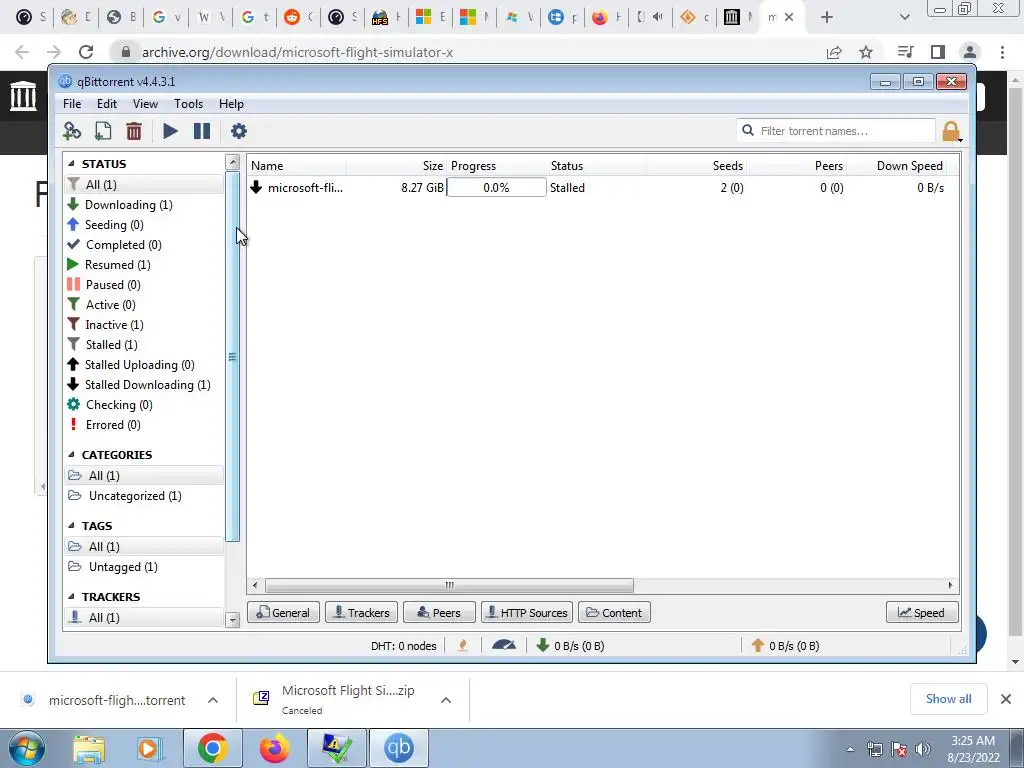Open the canceled zip download chevron menu
The image size is (1024, 768).
[446, 700]
